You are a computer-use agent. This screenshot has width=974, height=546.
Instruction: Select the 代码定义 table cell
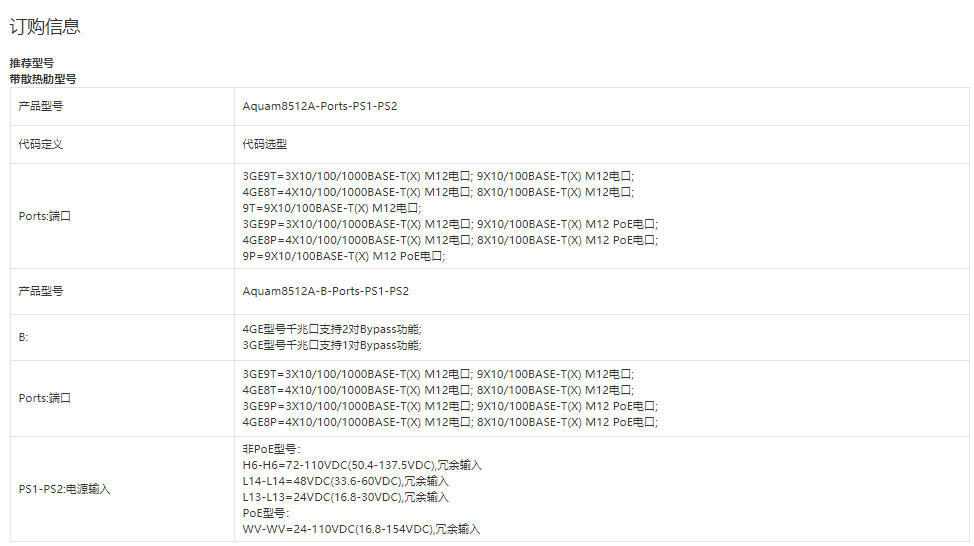[x=41, y=144]
